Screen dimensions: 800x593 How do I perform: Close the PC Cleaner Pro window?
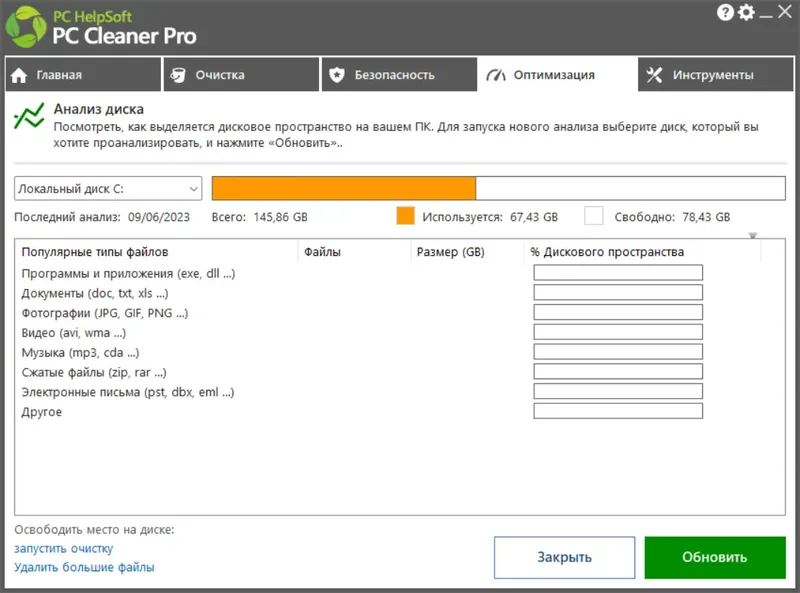[x=785, y=11]
